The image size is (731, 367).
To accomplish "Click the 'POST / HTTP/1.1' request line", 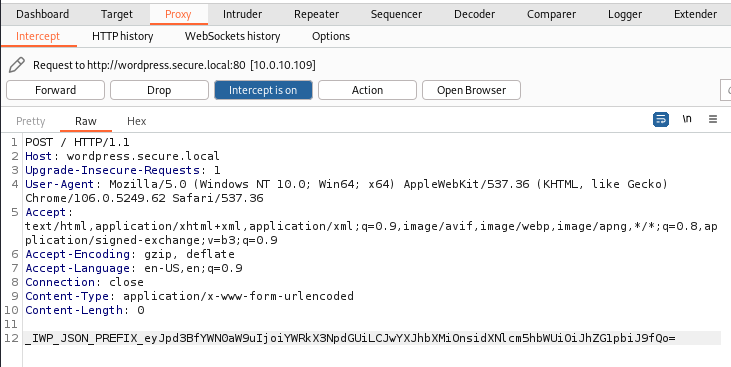I will pyautogui.click(x=77, y=142).
